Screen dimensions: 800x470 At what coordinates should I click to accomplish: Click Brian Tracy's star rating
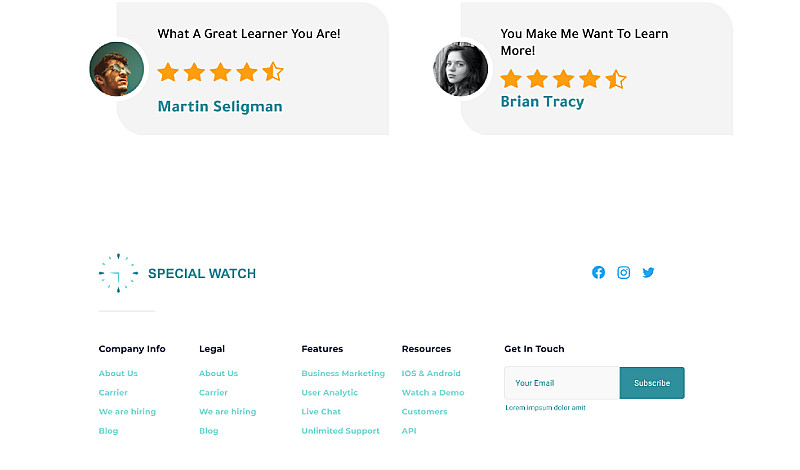(563, 79)
